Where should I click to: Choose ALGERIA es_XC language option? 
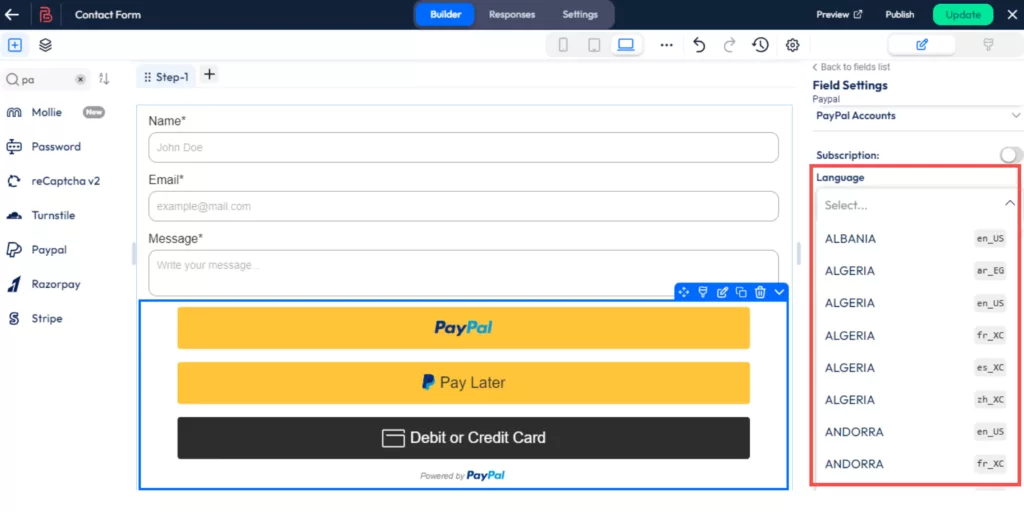[x=916, y=368]
